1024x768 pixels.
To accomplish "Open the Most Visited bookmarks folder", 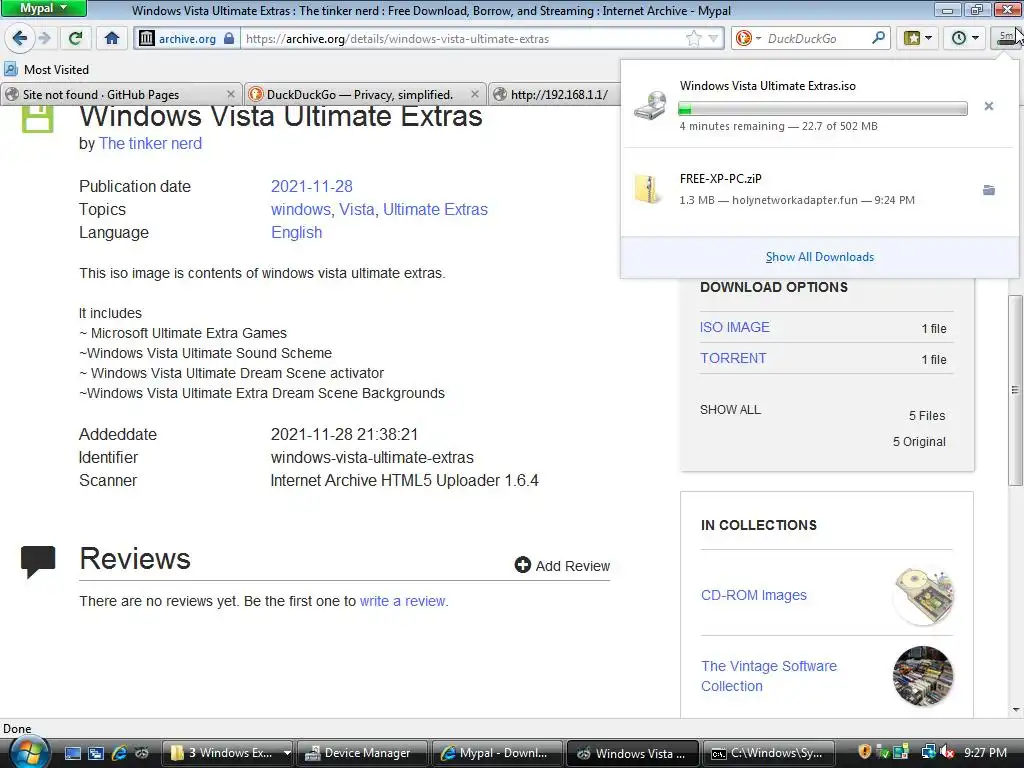I will click(x=46, y=69).
